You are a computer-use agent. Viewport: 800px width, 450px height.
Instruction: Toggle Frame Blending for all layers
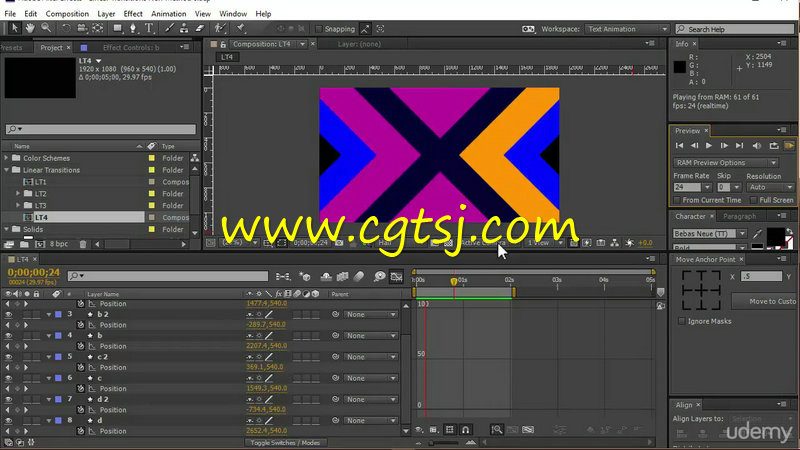342,277
